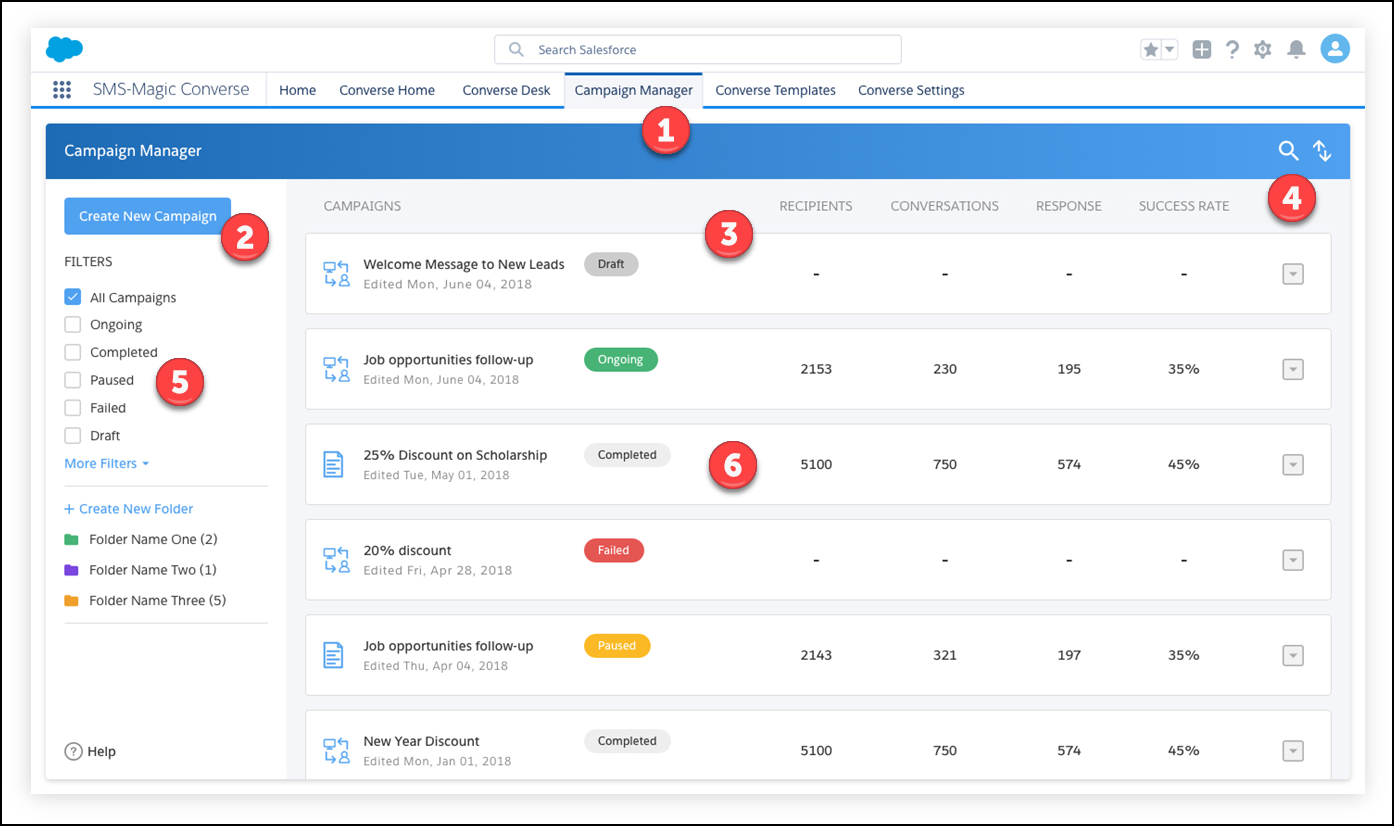Click the Welcome Message to New Leads campaign icon
This screenshot has width=1394, height=826.
(336, 274)
